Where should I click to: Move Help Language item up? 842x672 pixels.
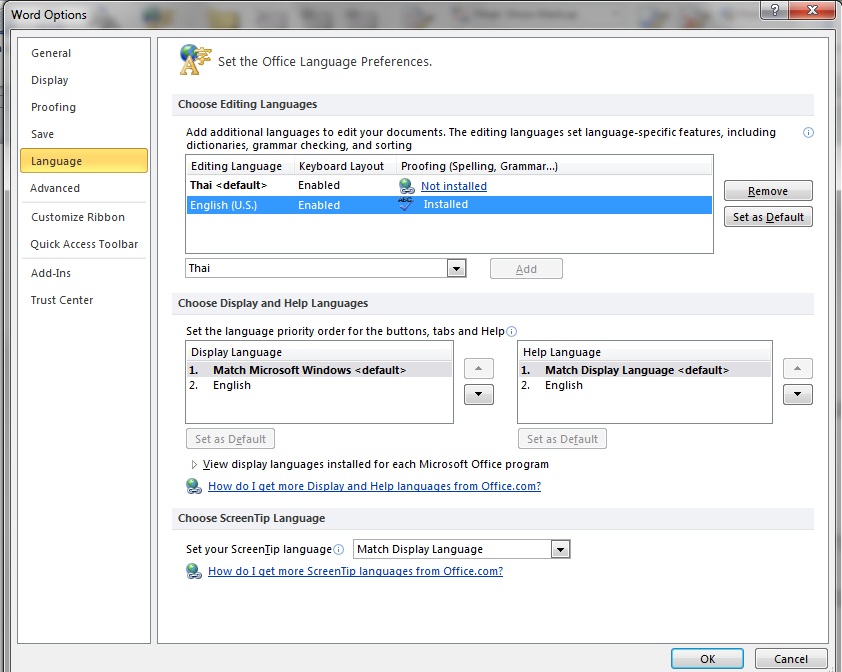click(797, 368)
